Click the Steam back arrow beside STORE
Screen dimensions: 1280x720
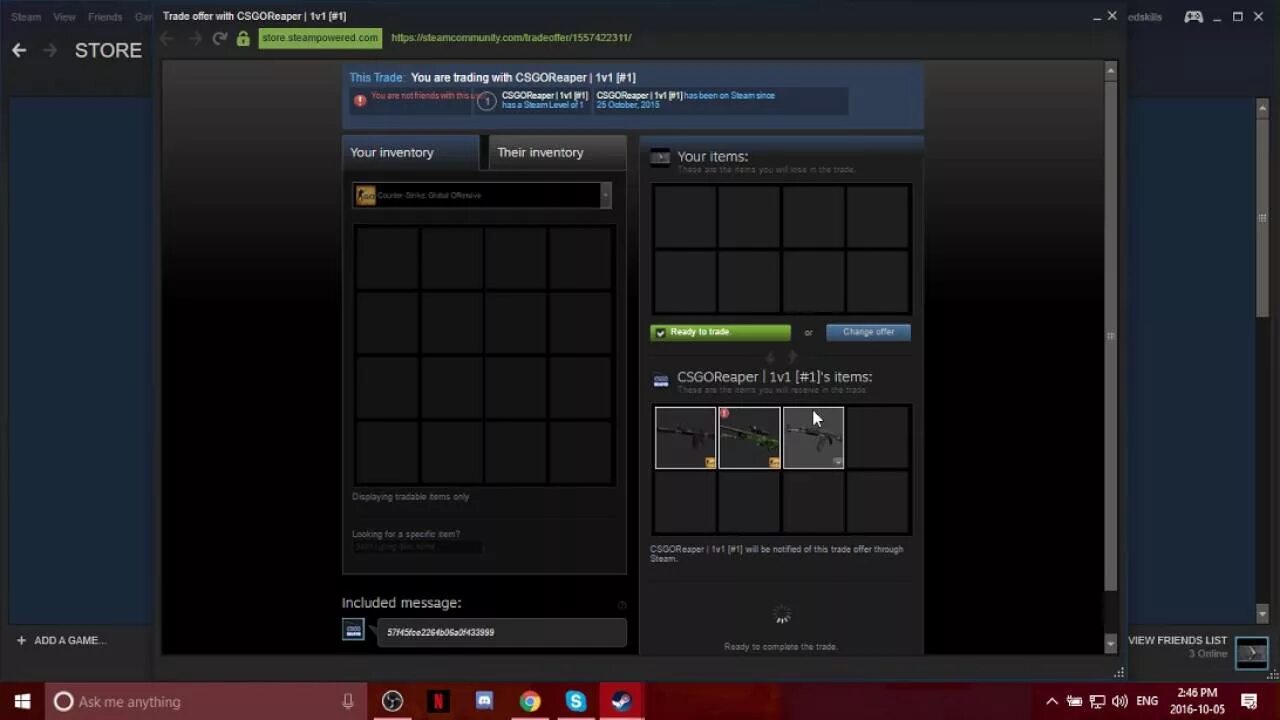[19, 50]
